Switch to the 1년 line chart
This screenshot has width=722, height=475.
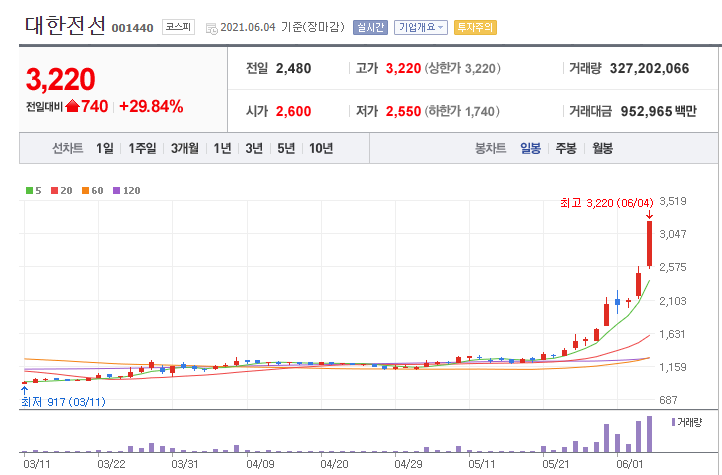click(x=222, y=148)
